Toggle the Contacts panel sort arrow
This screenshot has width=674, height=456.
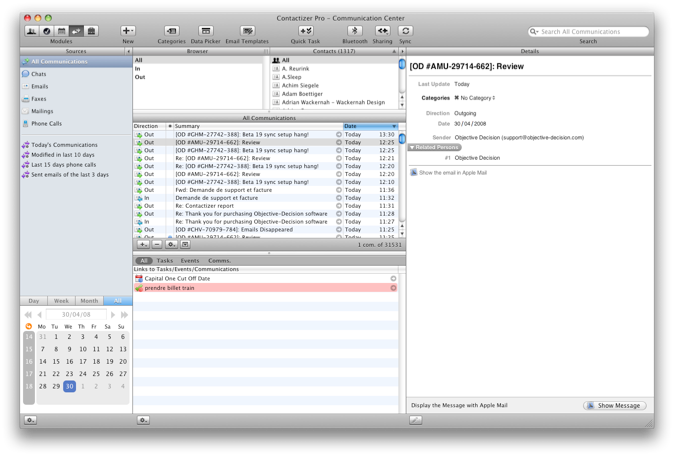[x=394, y=51]
